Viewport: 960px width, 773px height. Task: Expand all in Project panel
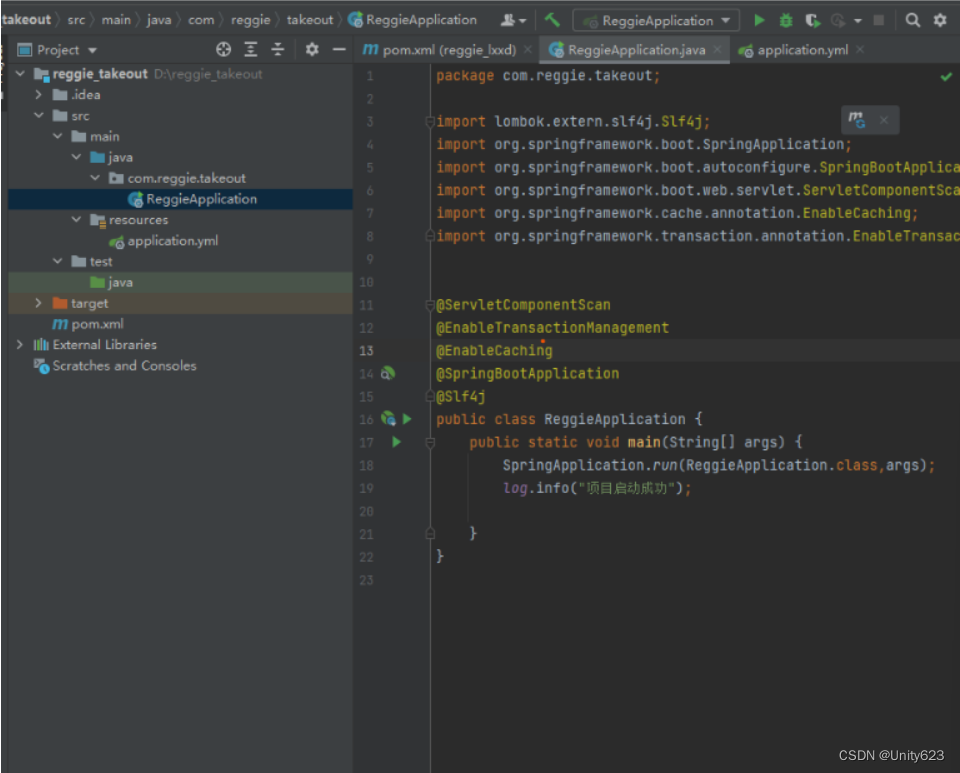[x=250, y=50]
